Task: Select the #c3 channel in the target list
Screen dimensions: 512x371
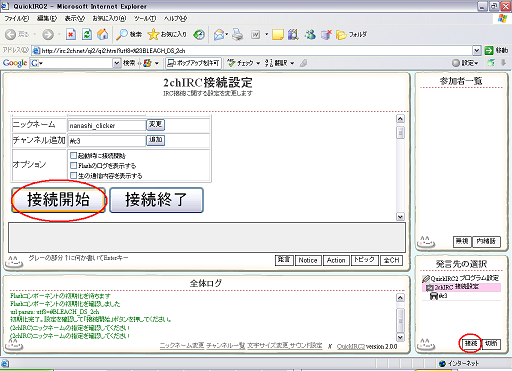Action: click(x=439, y=296)
